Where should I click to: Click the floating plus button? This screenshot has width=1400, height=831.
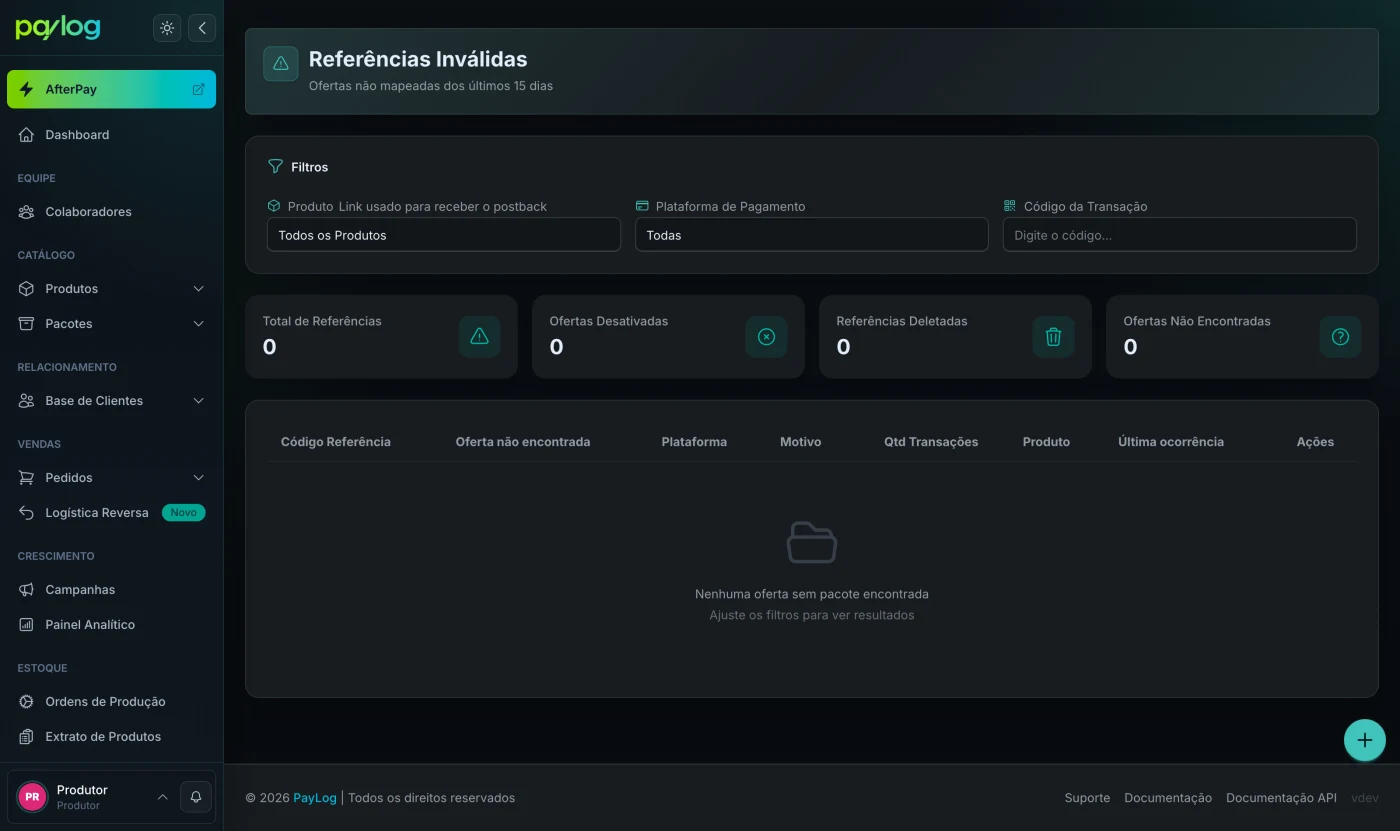click(x=1364, y=741)
